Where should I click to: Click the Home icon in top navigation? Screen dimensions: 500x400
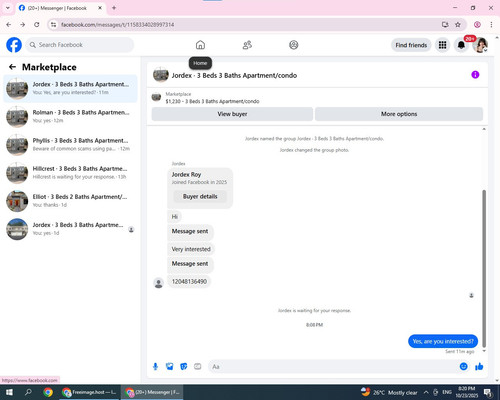click(x=200, y=45)
